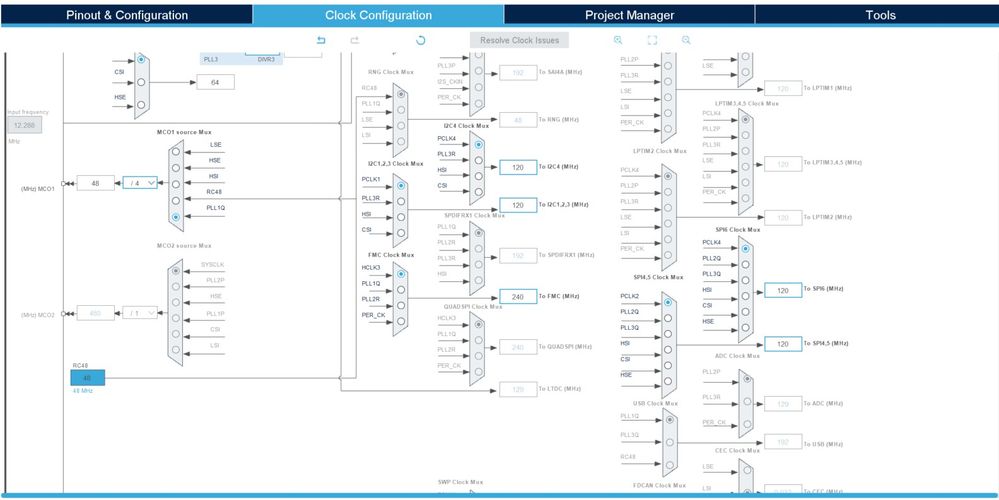The width and height of the screenshot is (999, 500).
Task: Choose CSI in the SPI4,5 Clock Mux
Action: click(668, 366)
